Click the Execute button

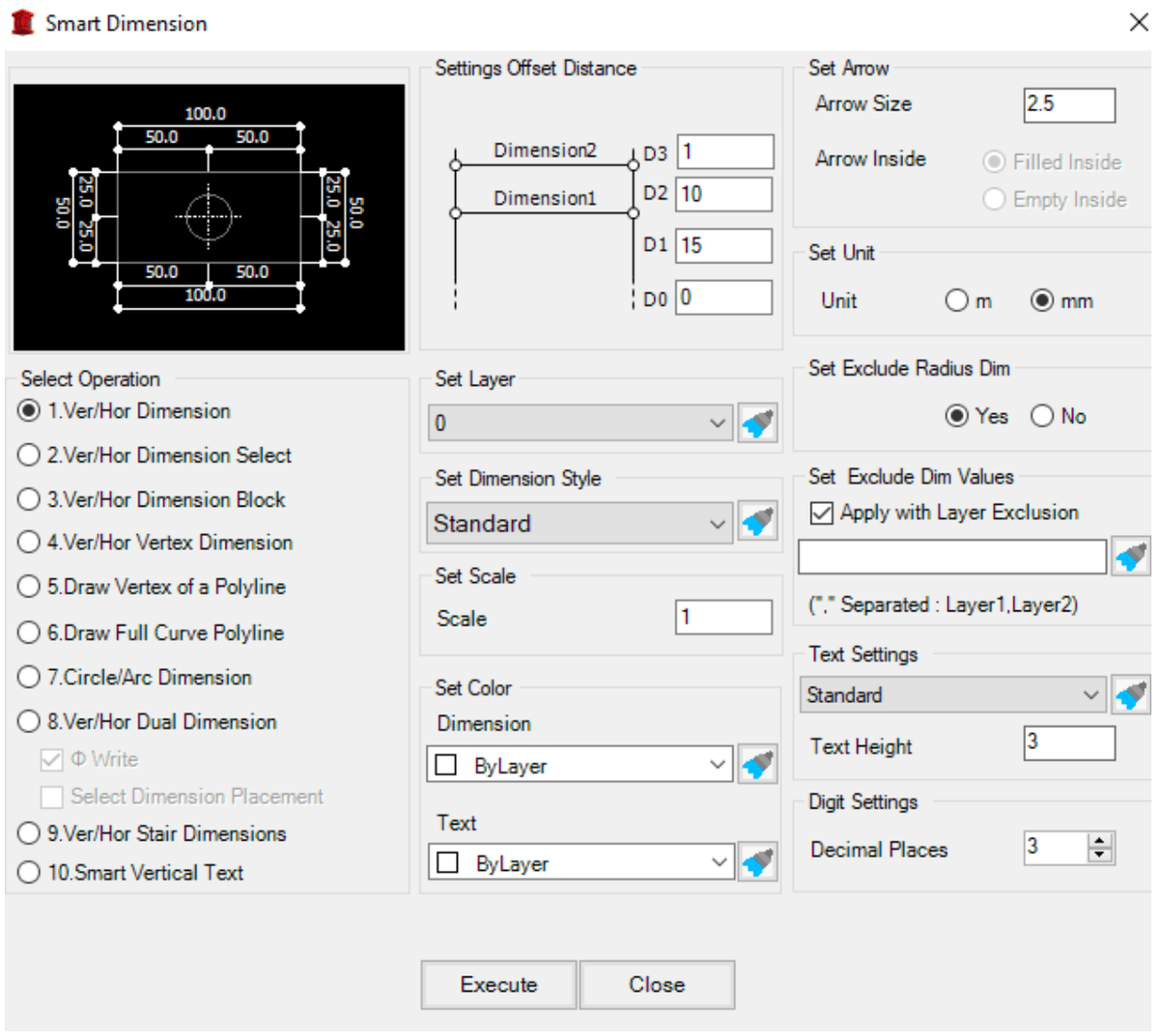pos(497,985)
